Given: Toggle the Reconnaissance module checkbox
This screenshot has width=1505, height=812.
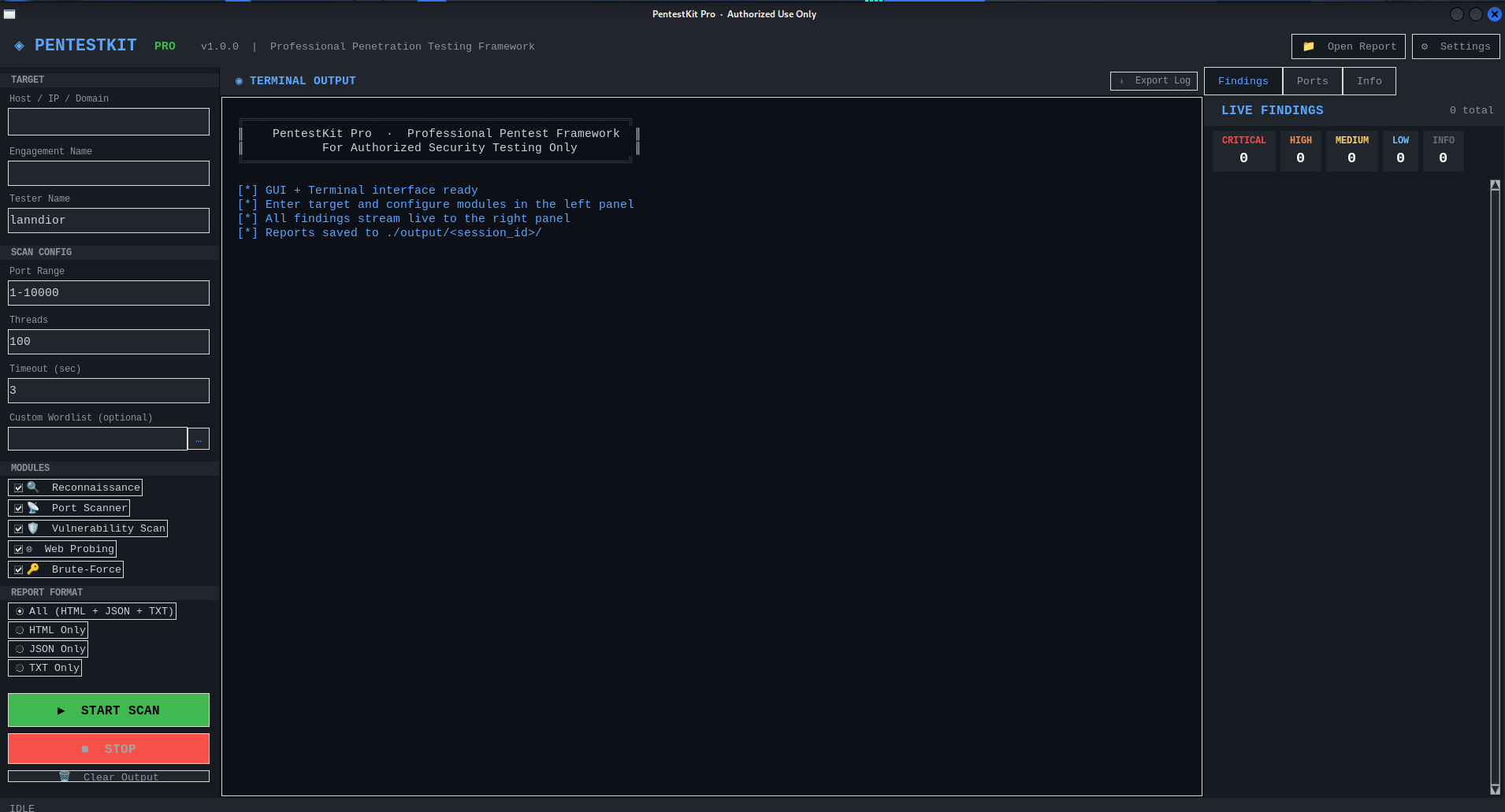Looking at the screenshot, I should [x=19, y=488].
